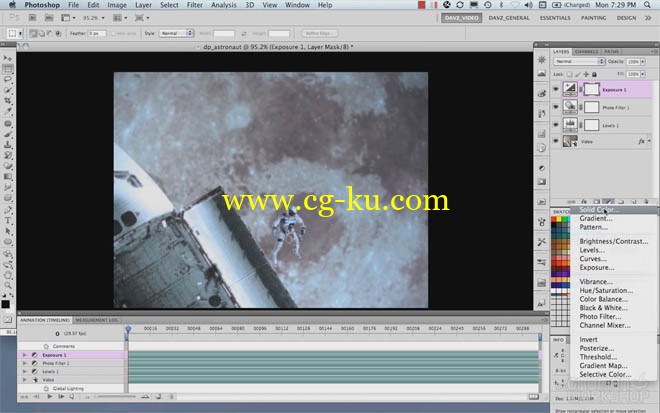The height and width of the screenshot is (413, 660).
Task: Expand the Exposure 1 timeline track
Action: [24, 355]
